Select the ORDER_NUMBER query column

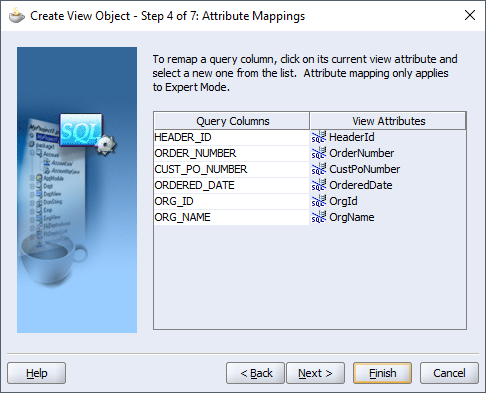(232, 153)
